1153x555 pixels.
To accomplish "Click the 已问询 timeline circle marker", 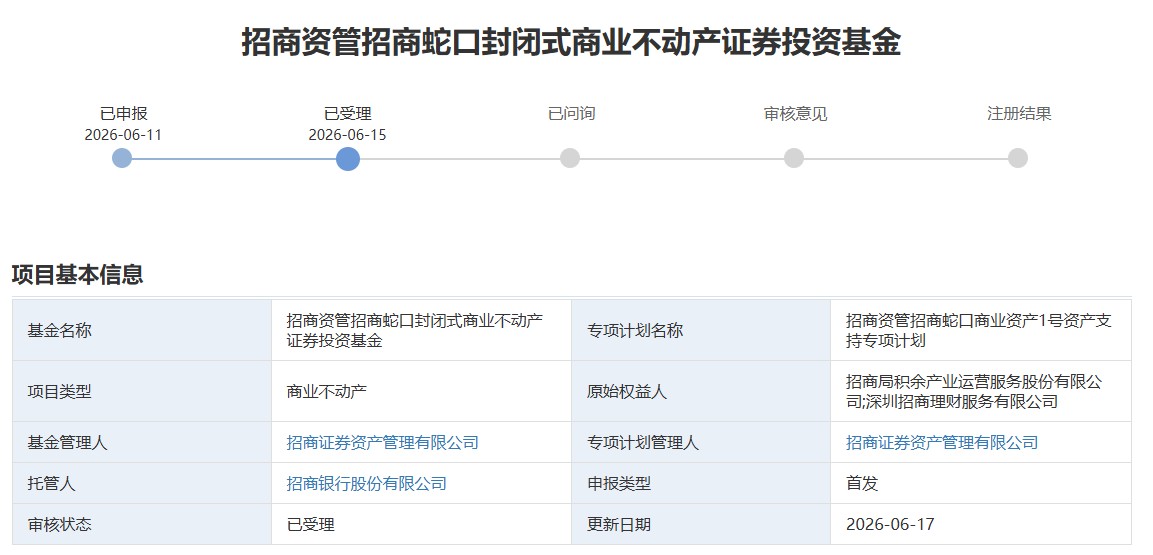I will point(570,158).
